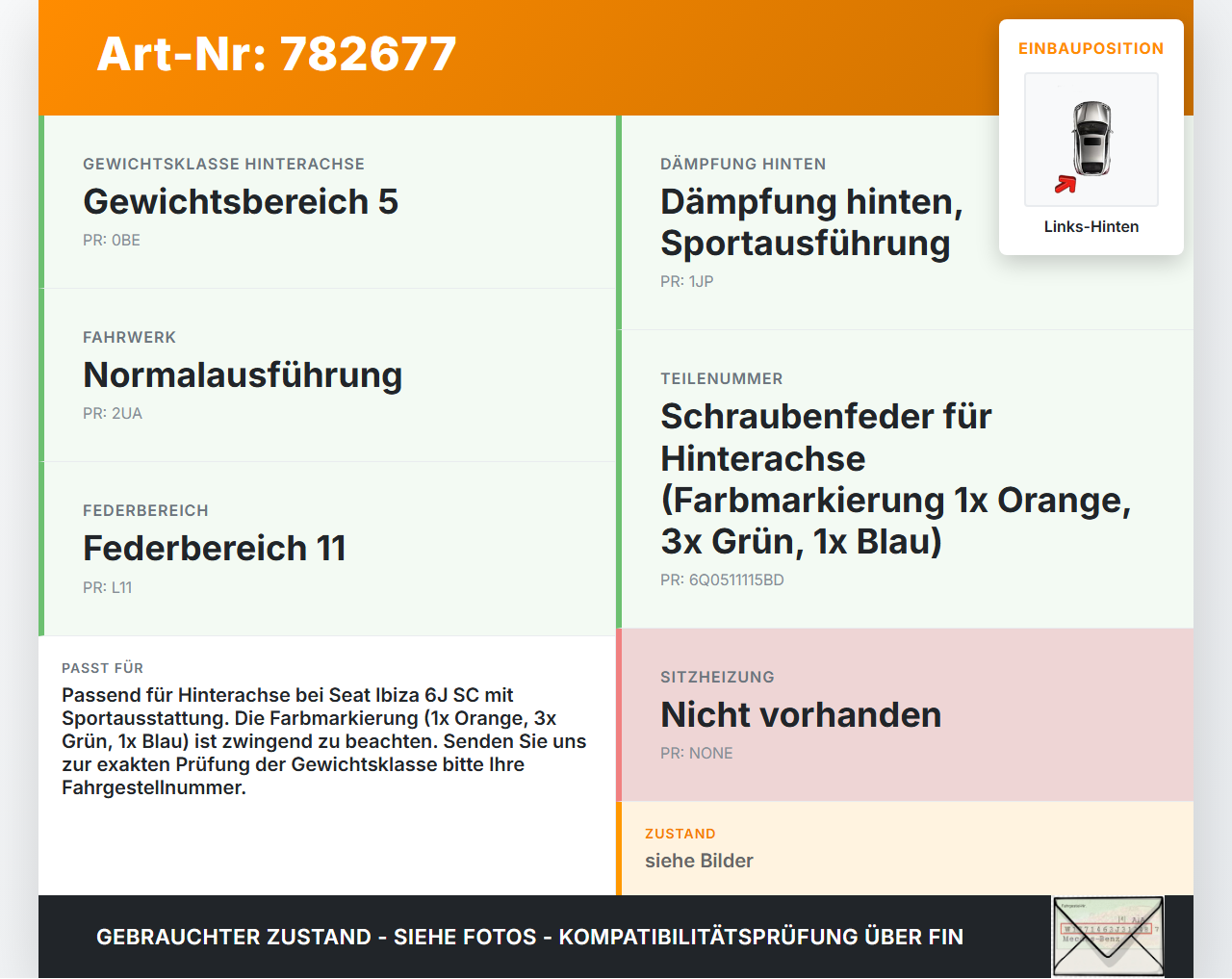Click the Passend für Hinterachse description paragraph

(x=324, y=741)
